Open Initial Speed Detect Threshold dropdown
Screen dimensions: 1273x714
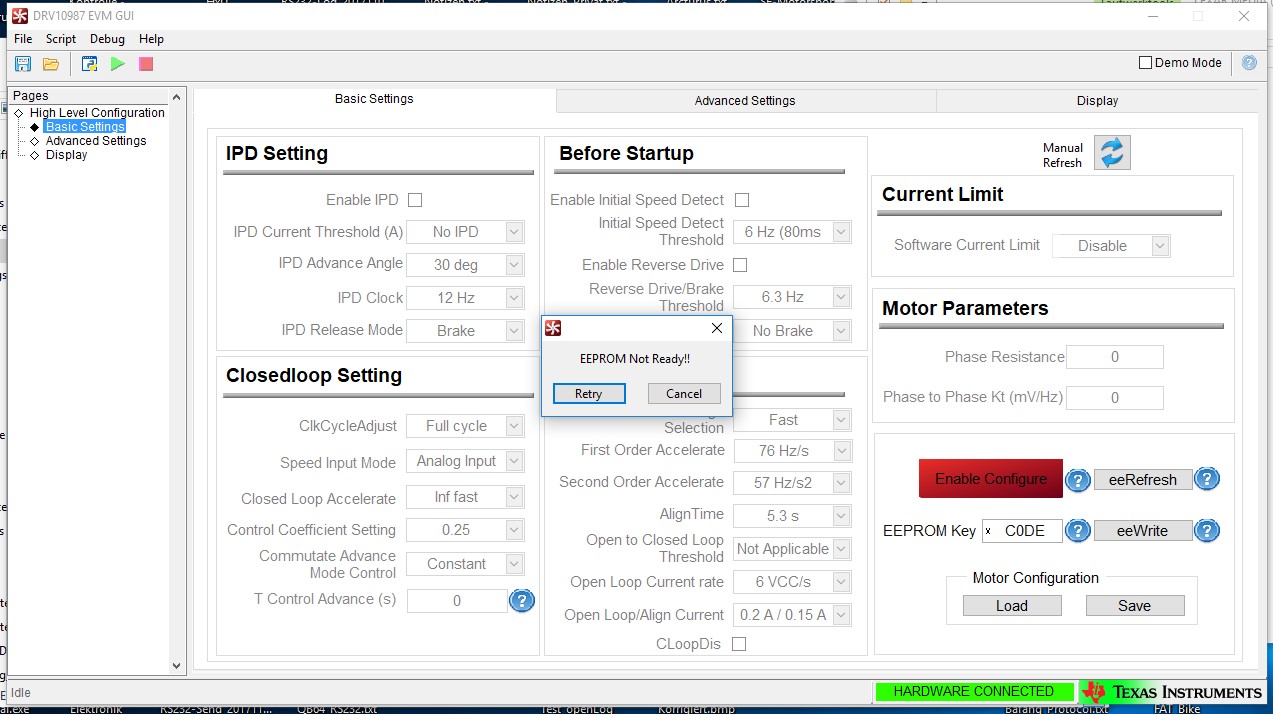pyautogui.click(x=792, y=232)
